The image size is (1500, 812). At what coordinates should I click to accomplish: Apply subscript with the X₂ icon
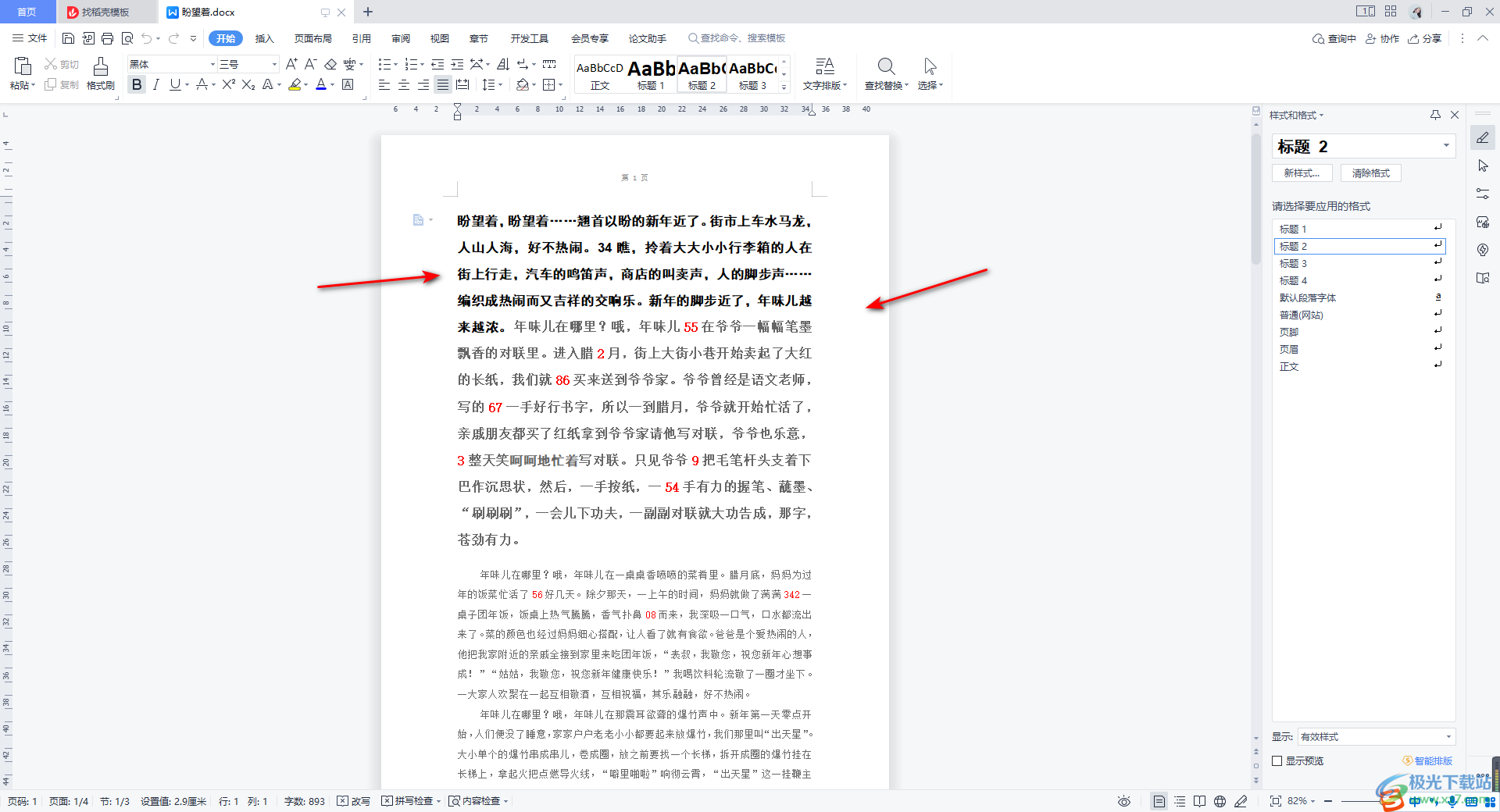(248, 84)
